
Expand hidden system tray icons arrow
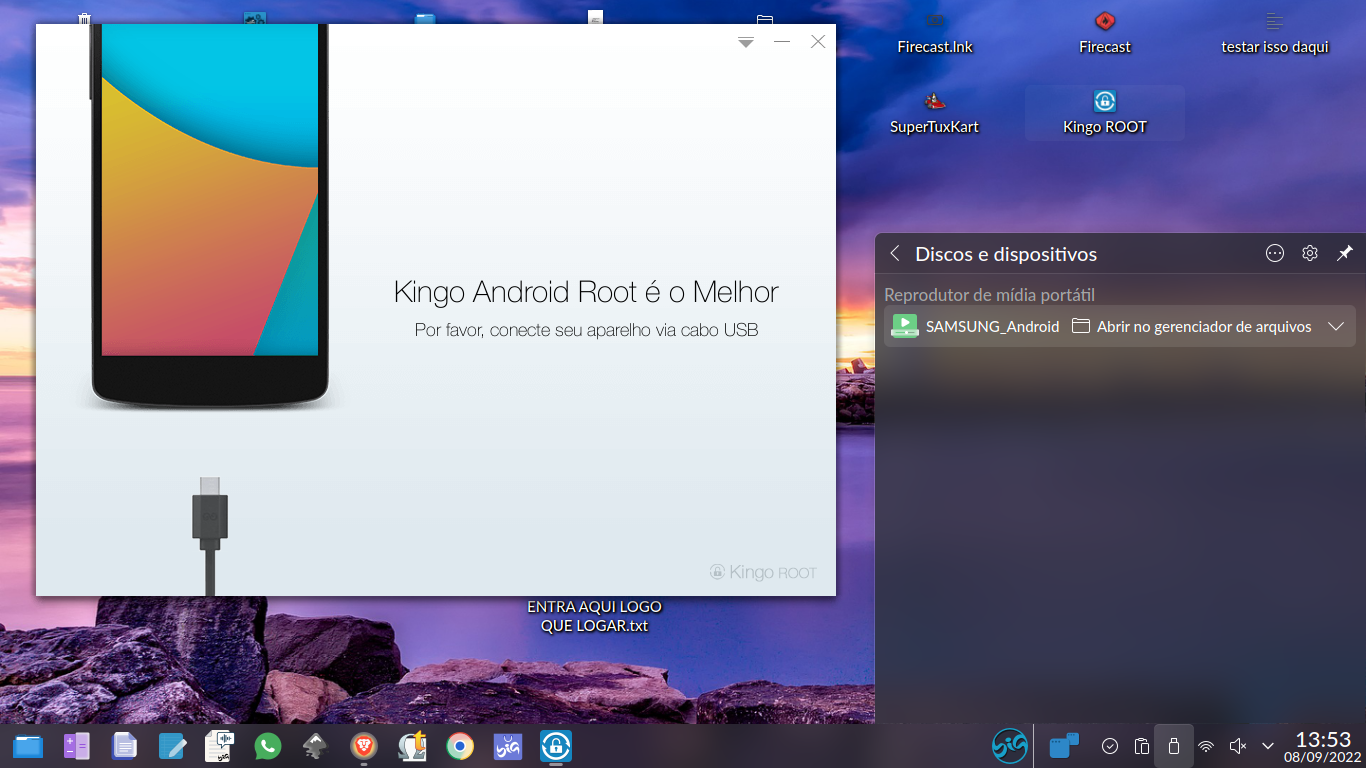pos(1268,746)
